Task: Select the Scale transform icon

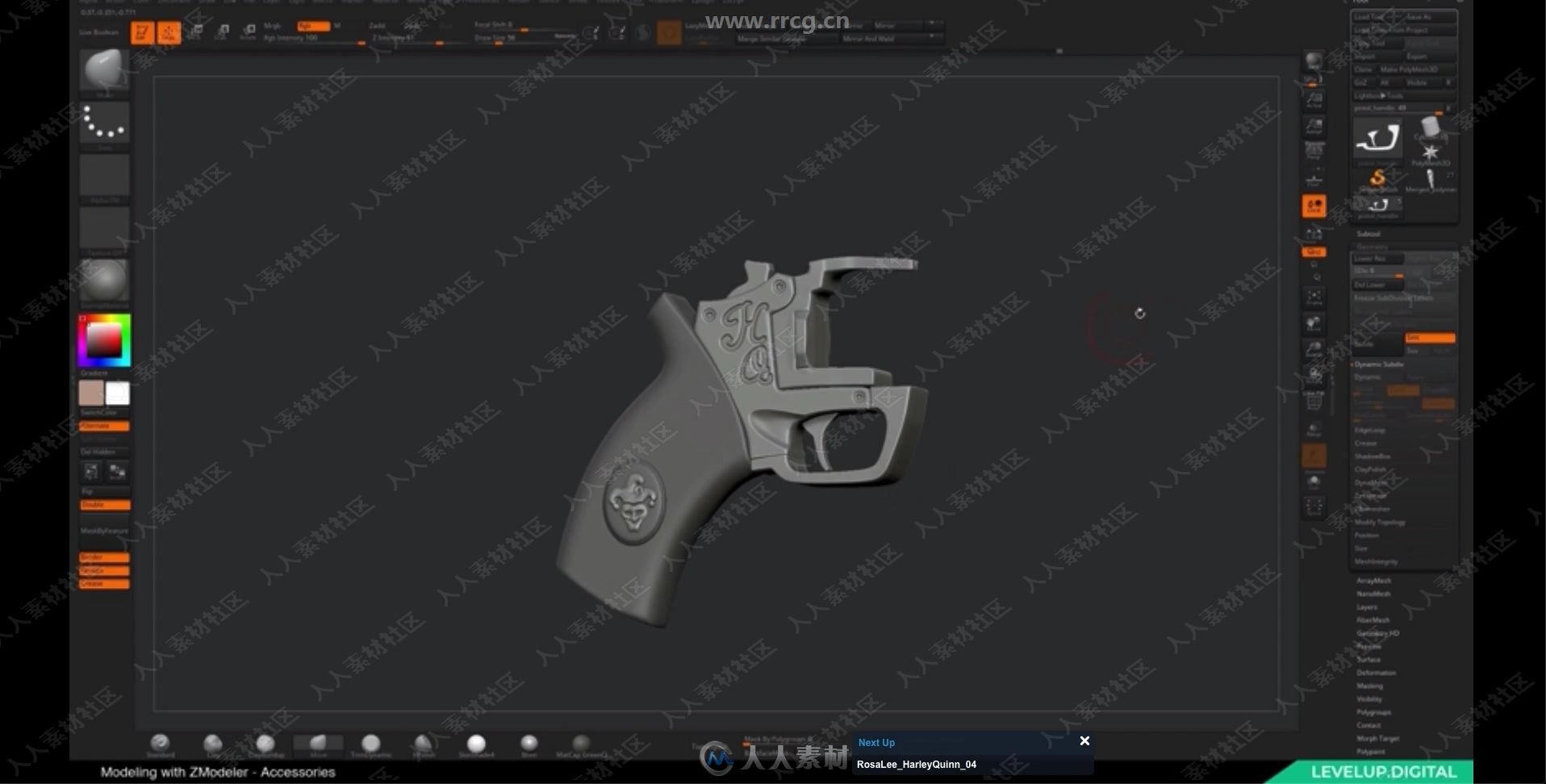Action: tap(222, 32)
